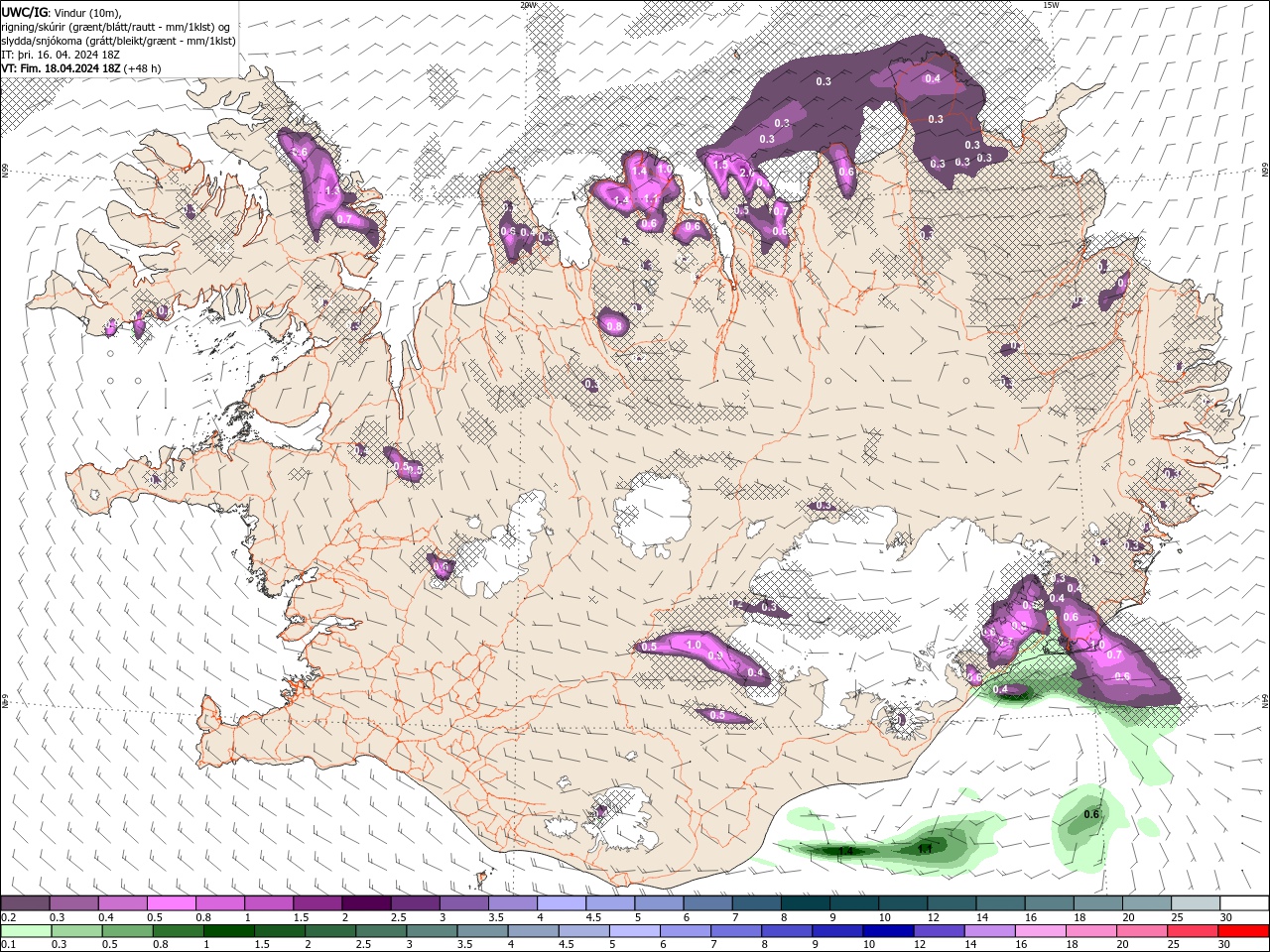This screenshot has height=952, width=1270.
Task: Click the '0.4' value in the northern pink snow patch
Action: point(933,78)
